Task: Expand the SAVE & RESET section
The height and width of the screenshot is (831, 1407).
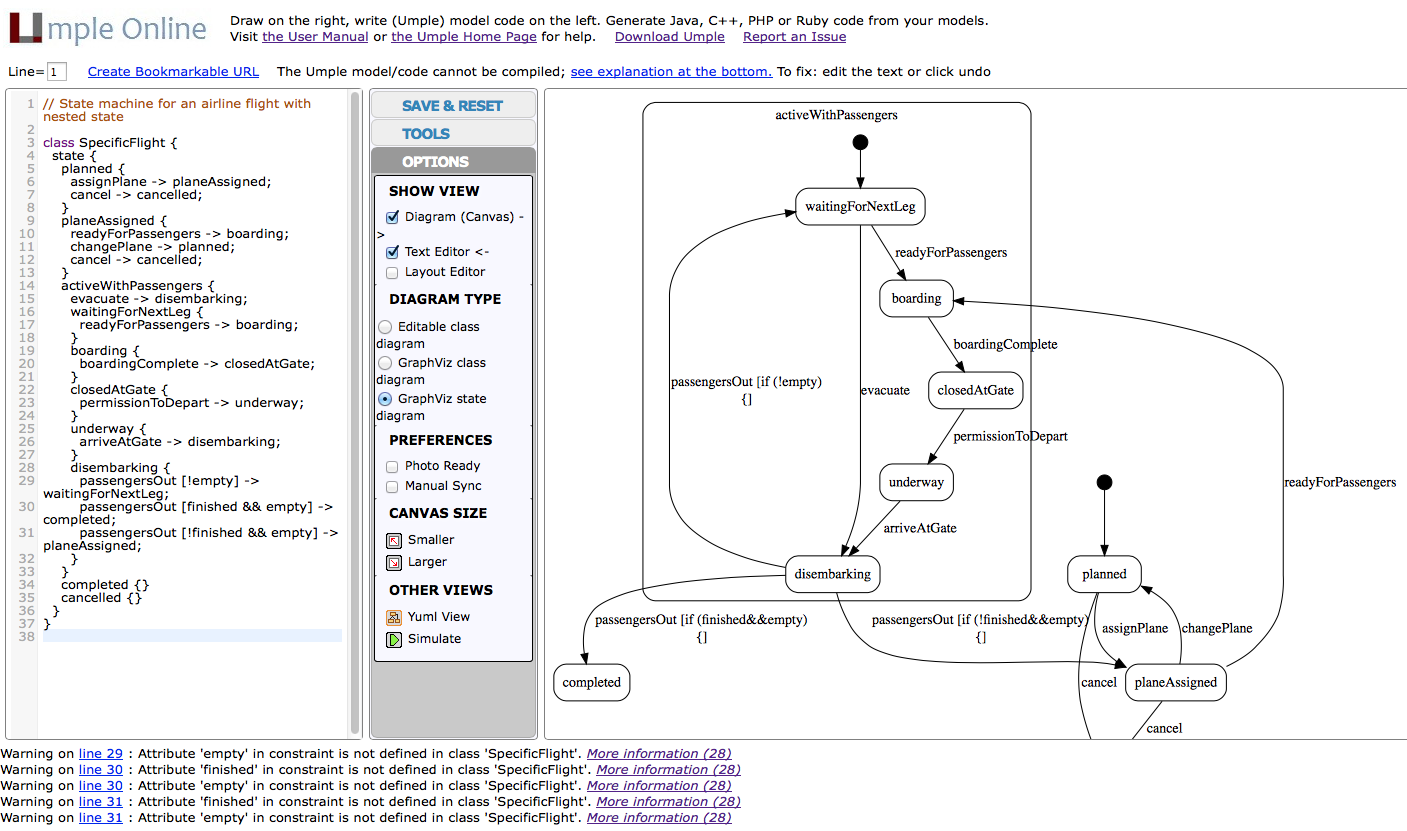Action: coord(453,106)
